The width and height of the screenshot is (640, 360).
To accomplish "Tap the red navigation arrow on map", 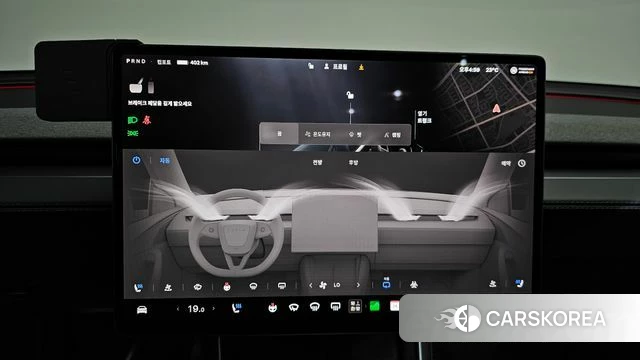I will pyautogui.click(x=496, y=108).
